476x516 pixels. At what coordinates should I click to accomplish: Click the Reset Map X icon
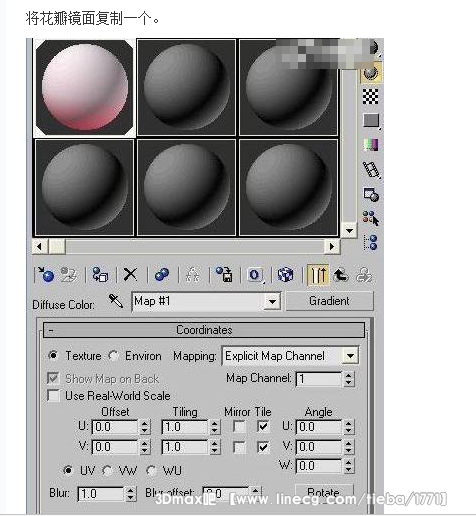tap(130, 275)
